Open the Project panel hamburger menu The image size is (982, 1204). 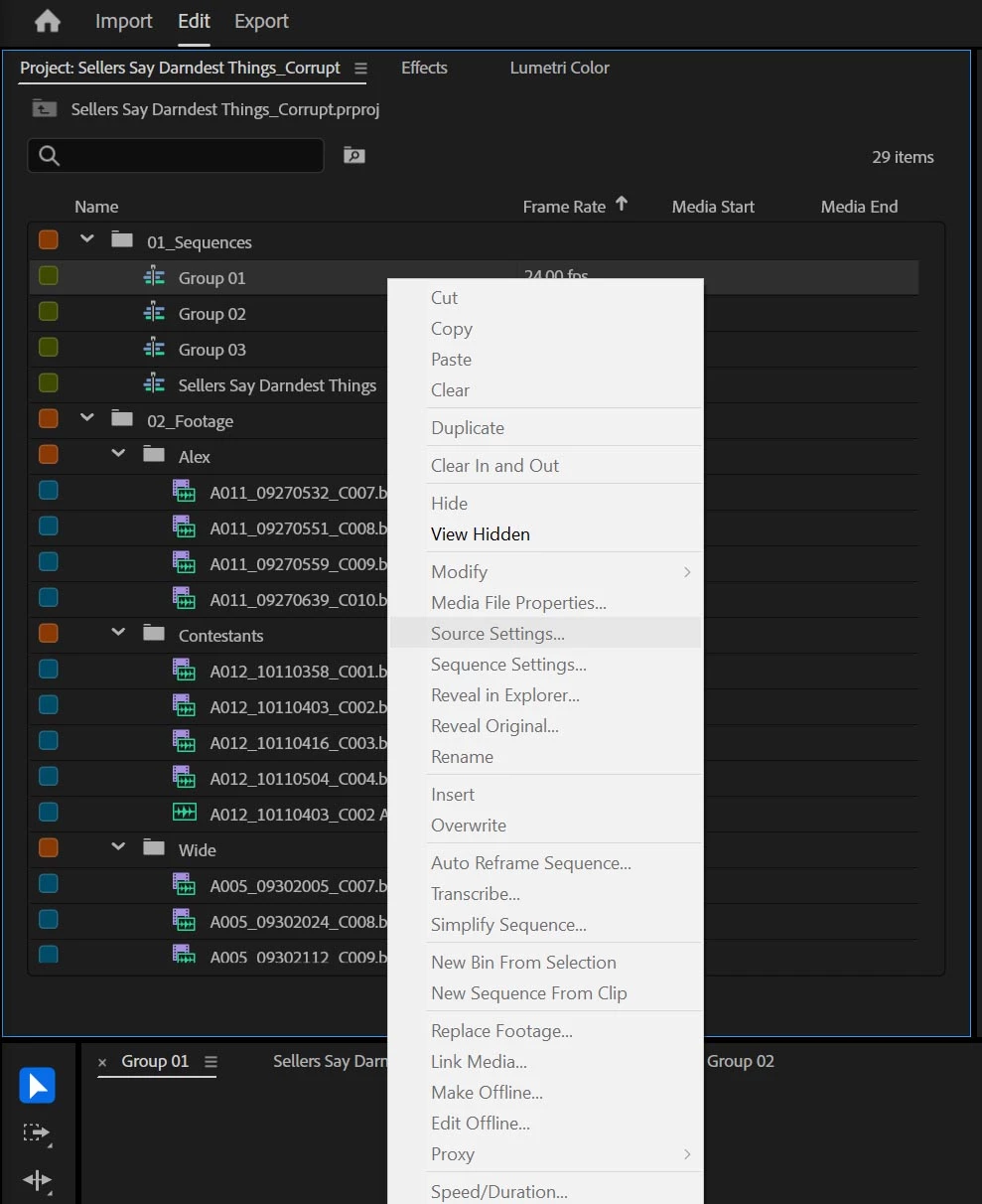click(x=360, y=69)
